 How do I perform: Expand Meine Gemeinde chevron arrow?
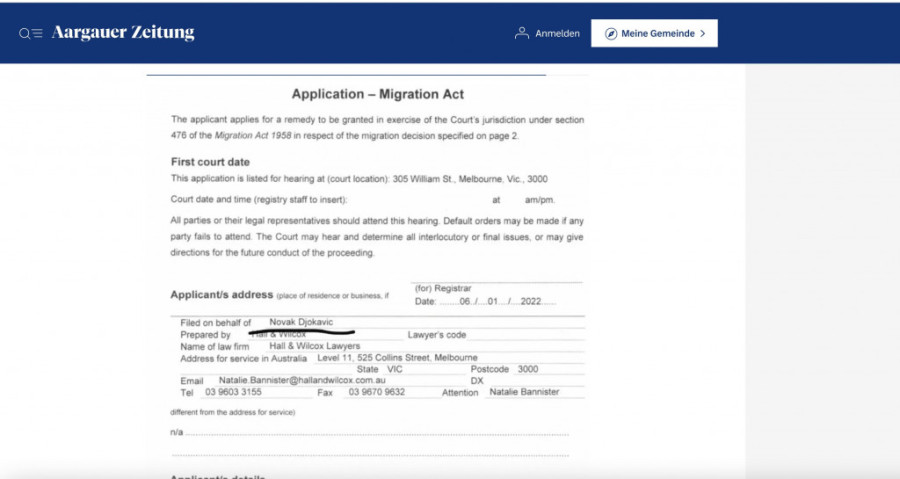[x=703, y=33]
